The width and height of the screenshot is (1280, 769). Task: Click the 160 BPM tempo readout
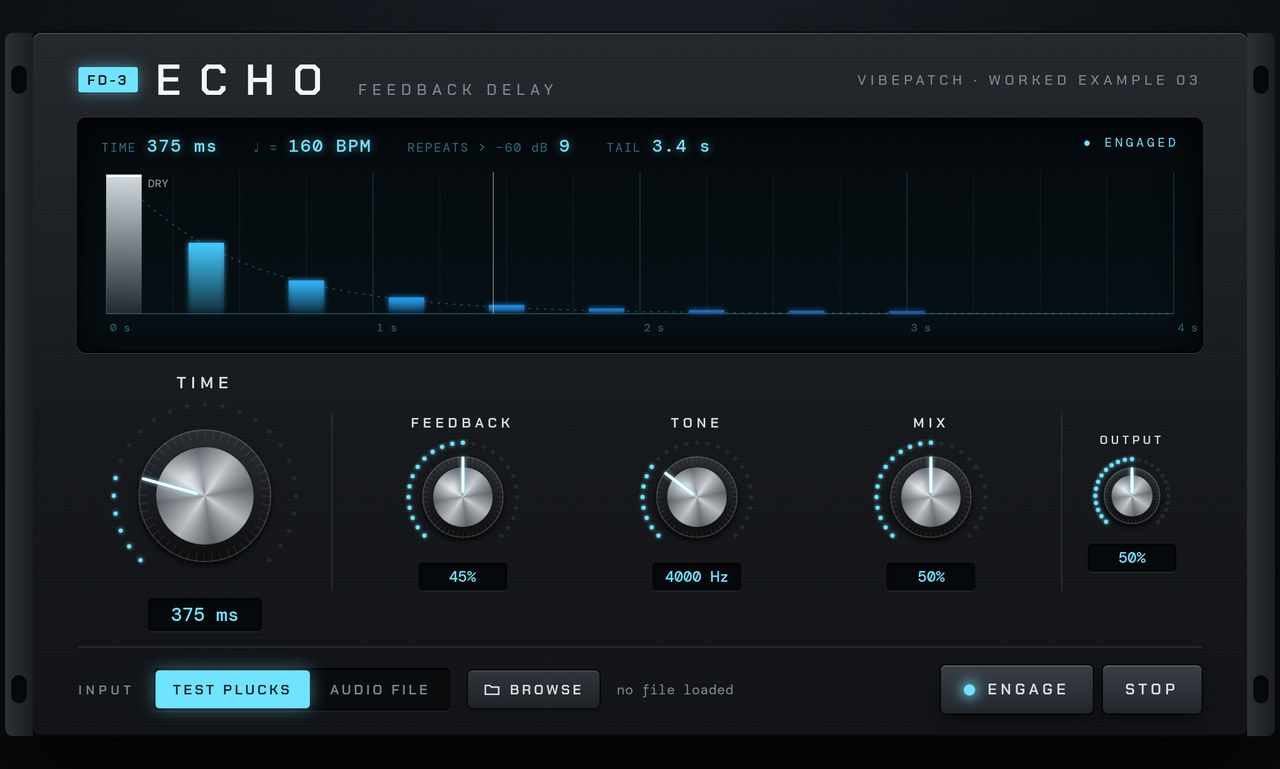329,146
